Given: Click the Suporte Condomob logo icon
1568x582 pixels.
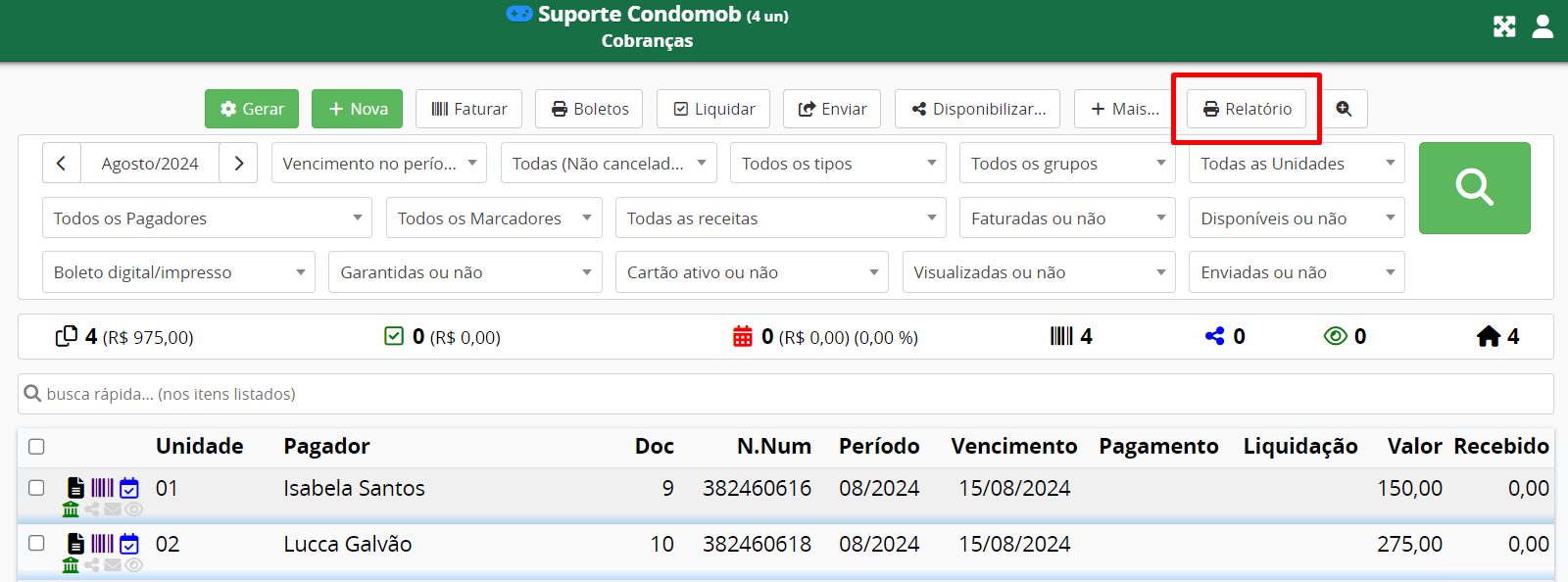Looking at the screenshot, I should (x=519, y=14).
